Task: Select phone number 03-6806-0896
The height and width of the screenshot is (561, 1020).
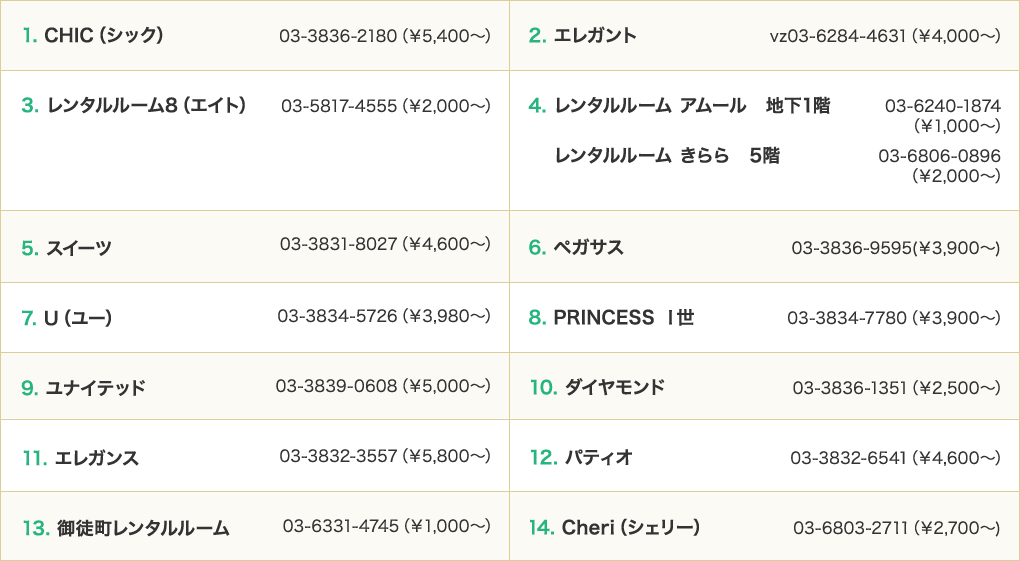Action: [939, 156]
